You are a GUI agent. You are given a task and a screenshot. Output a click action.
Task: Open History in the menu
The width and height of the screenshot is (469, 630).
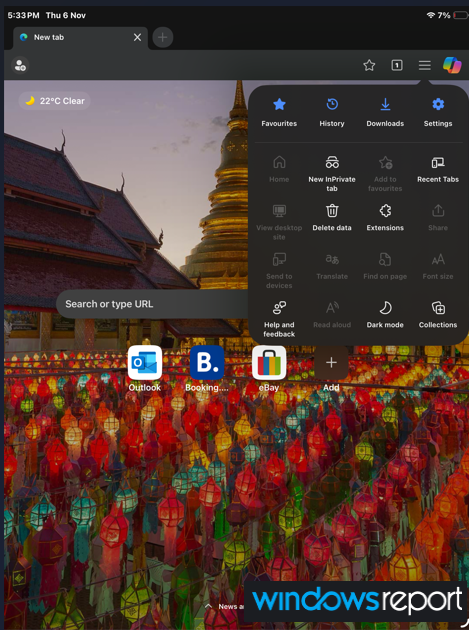coord(332,112)
